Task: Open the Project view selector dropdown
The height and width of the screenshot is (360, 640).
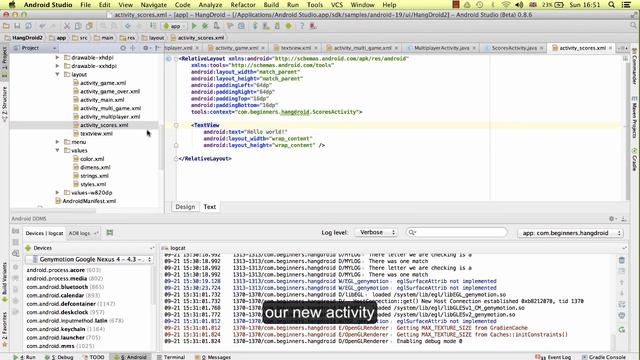Action: pyautogui.click(x=35, y=48)
